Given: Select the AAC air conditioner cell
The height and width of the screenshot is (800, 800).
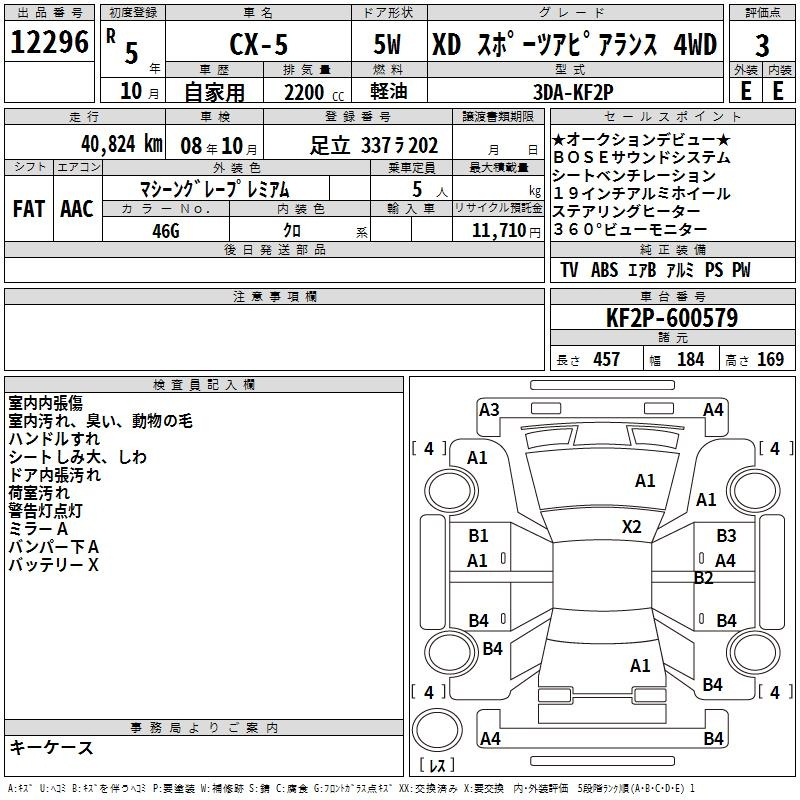Looking at the screenshot, I should pyautogui.click(x=77, y=209).
